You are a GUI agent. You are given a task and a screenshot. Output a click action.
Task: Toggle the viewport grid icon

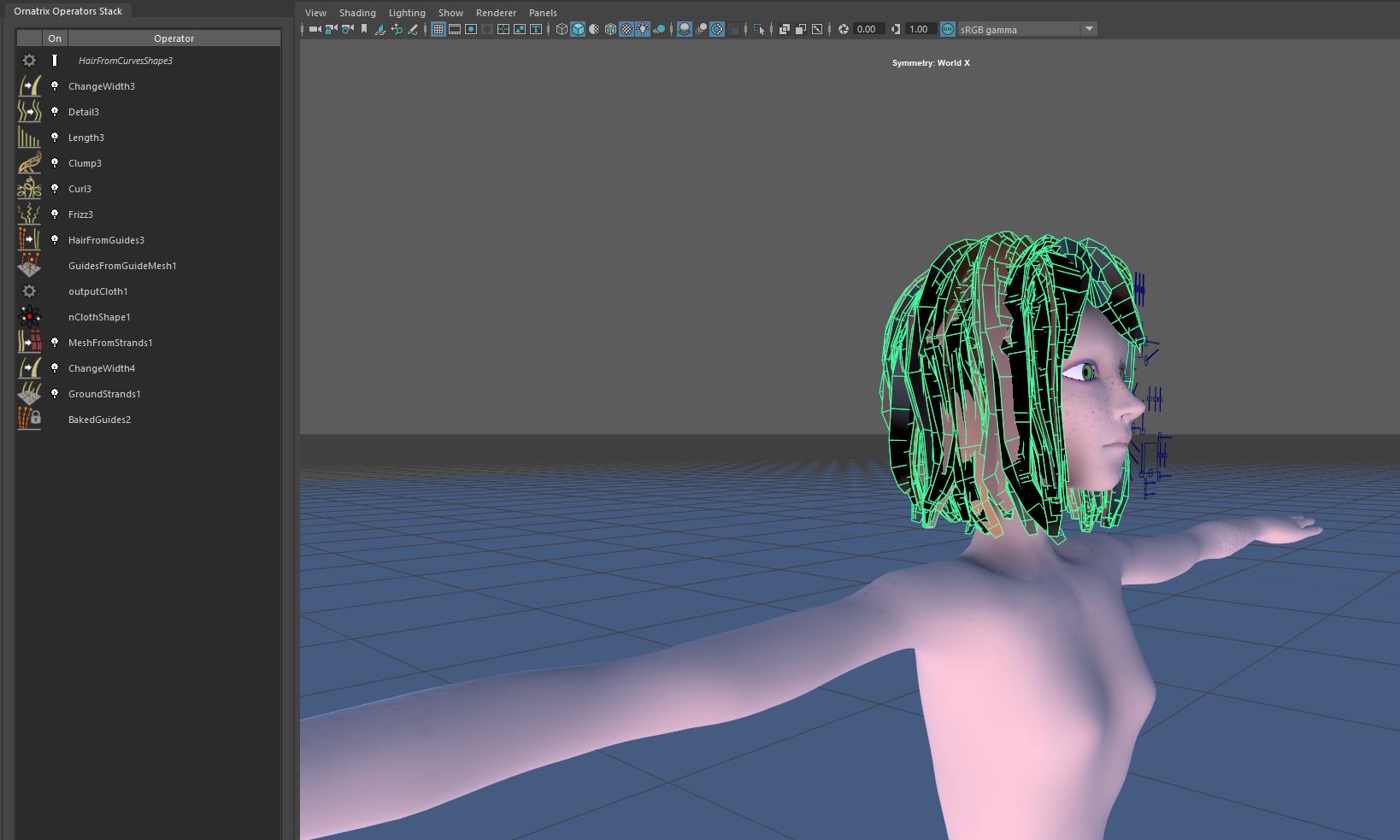(x=438, y=29)
